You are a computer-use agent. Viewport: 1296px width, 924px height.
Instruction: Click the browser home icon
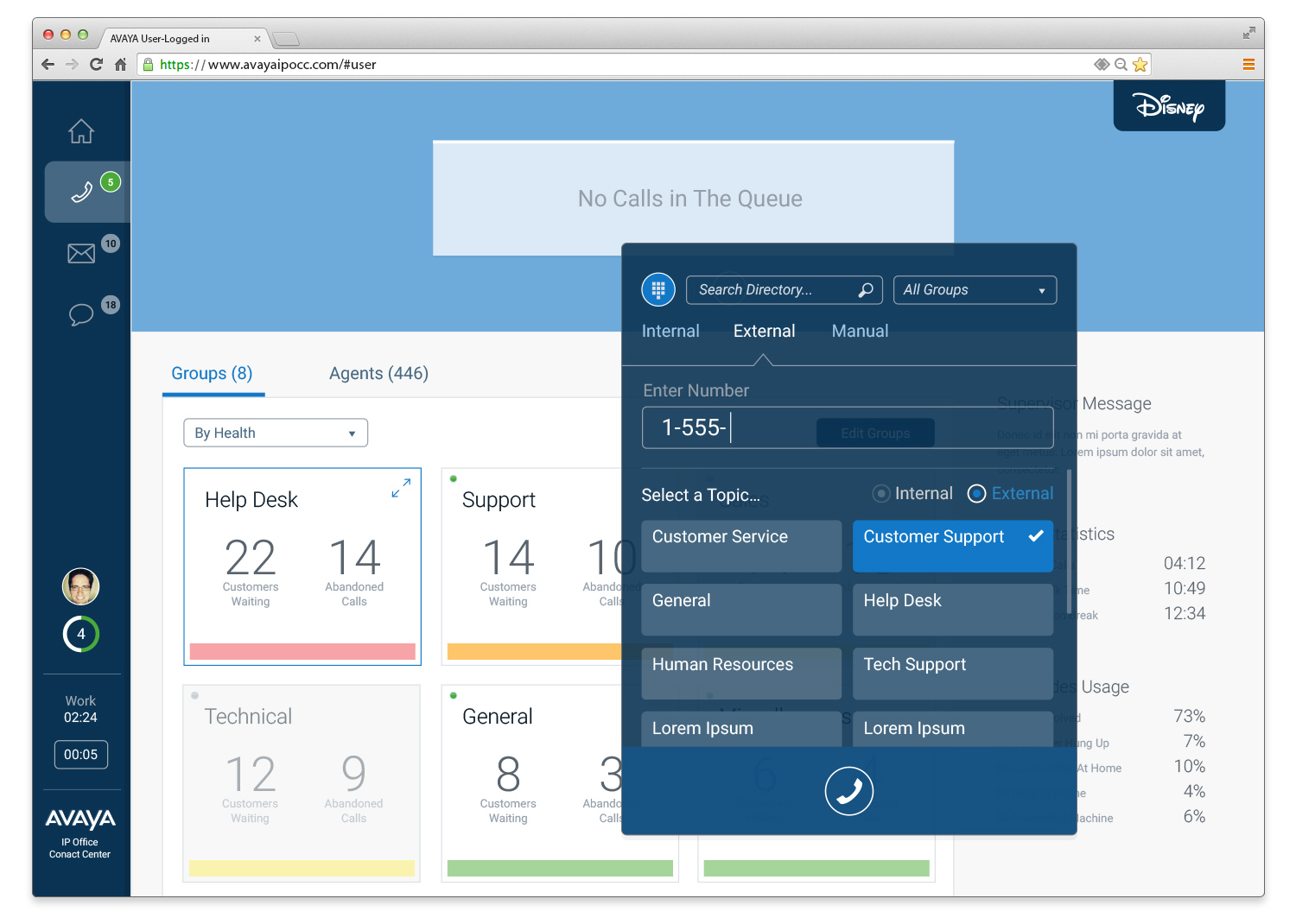[121, 64]
